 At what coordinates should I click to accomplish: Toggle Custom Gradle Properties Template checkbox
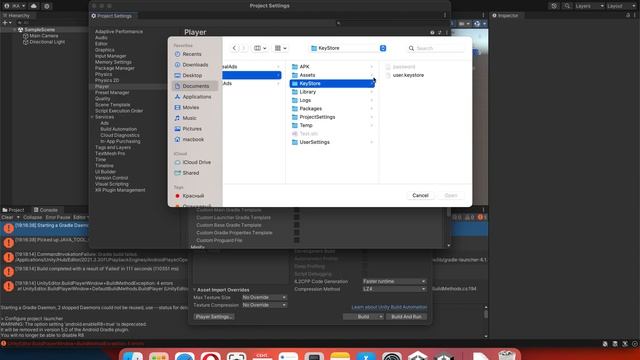(x=297, y=233)
